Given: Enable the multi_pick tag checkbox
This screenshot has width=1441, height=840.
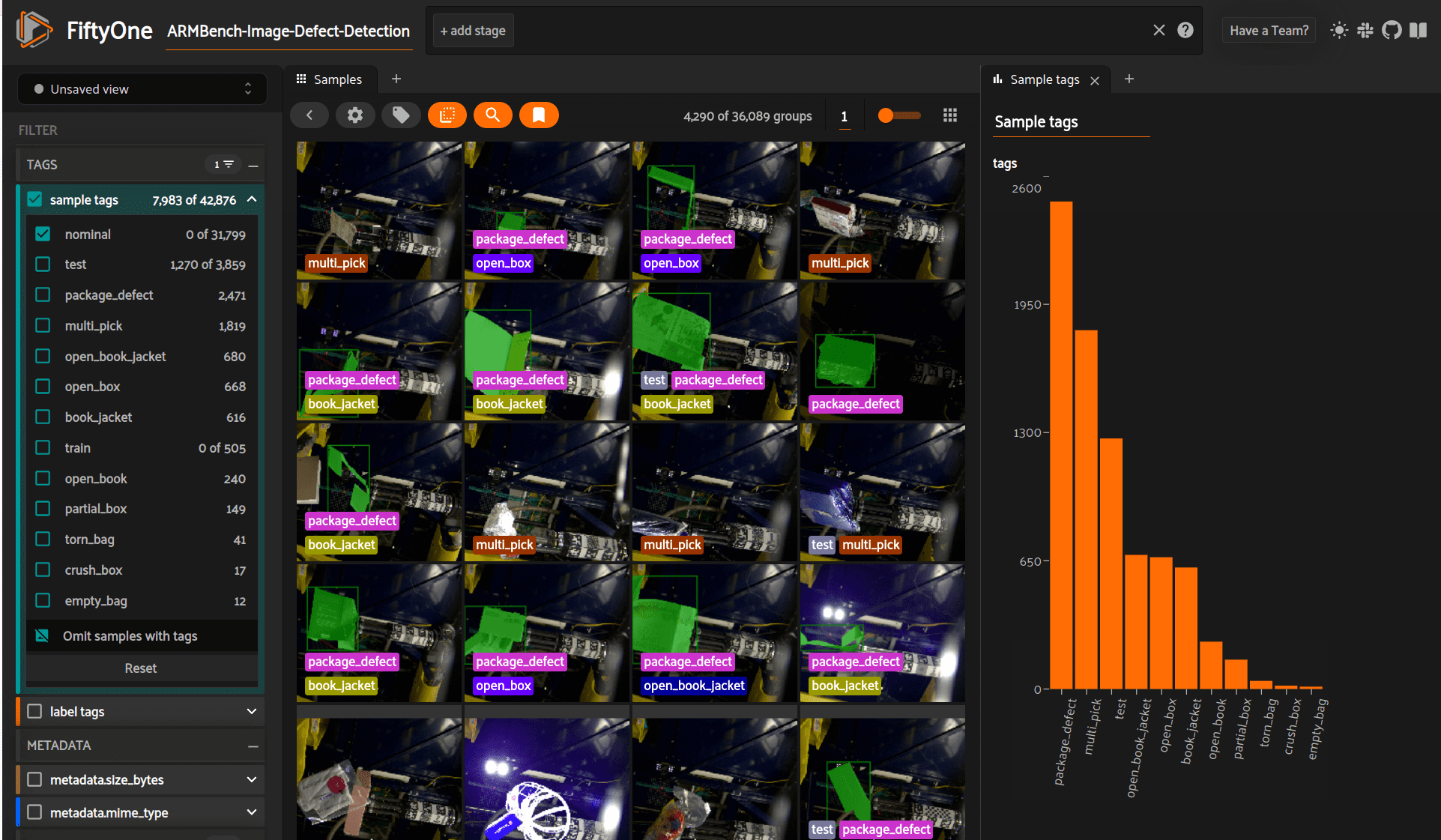Looking at the screenshot, I should click(x=43, y=325).
